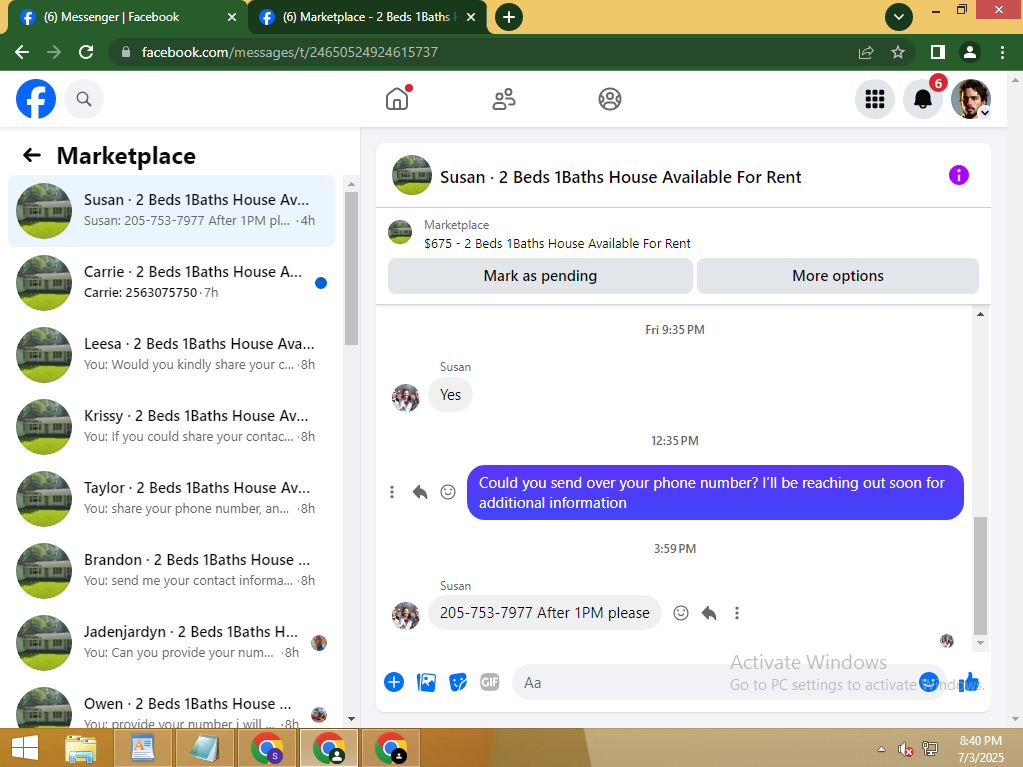Click the muted volume tray icon
This screenshot has width=1023, height=767.
point(906,749)
